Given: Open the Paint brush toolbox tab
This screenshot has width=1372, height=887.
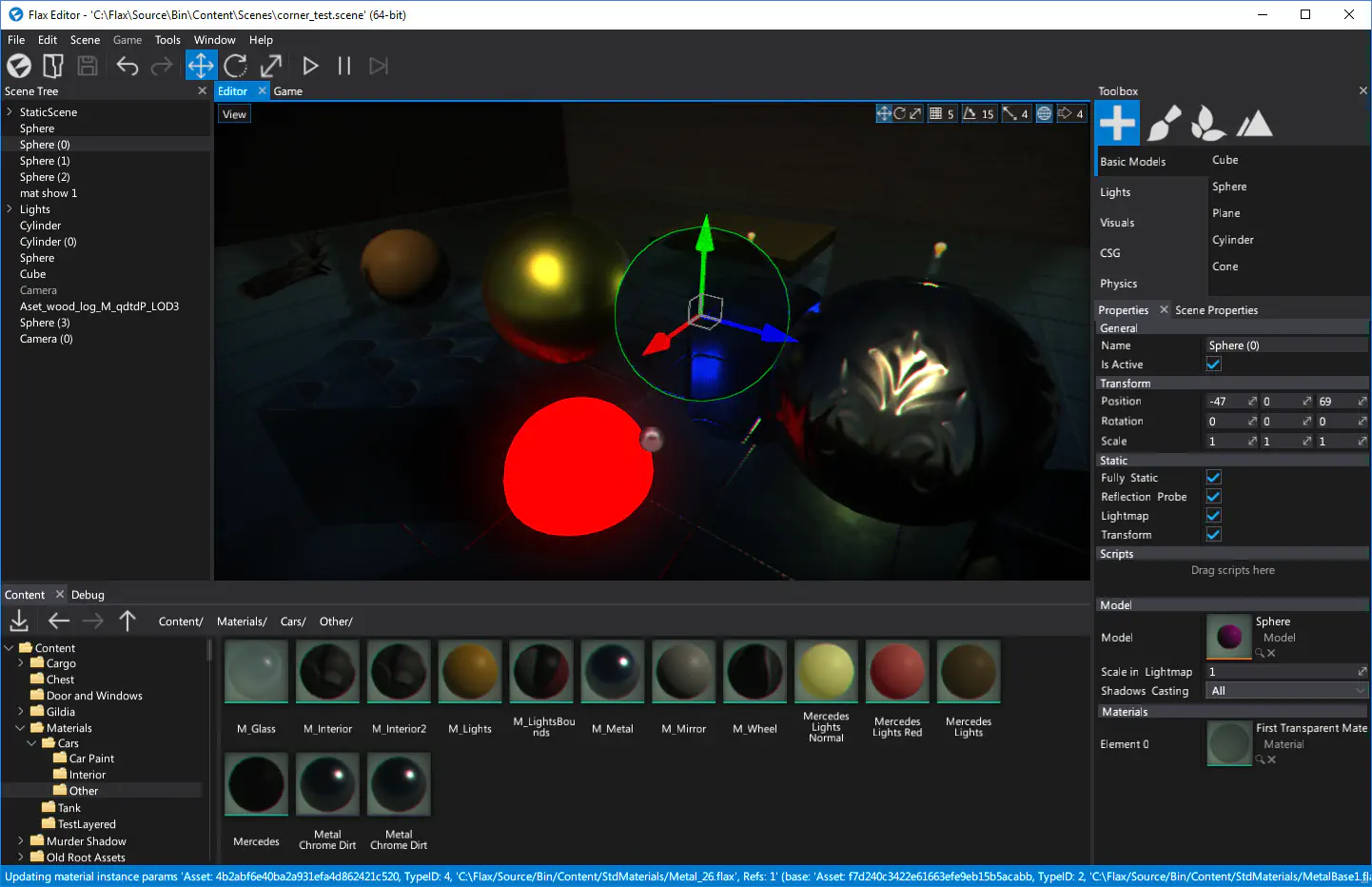Looking at the screenshot, I should coord(1164,124).
